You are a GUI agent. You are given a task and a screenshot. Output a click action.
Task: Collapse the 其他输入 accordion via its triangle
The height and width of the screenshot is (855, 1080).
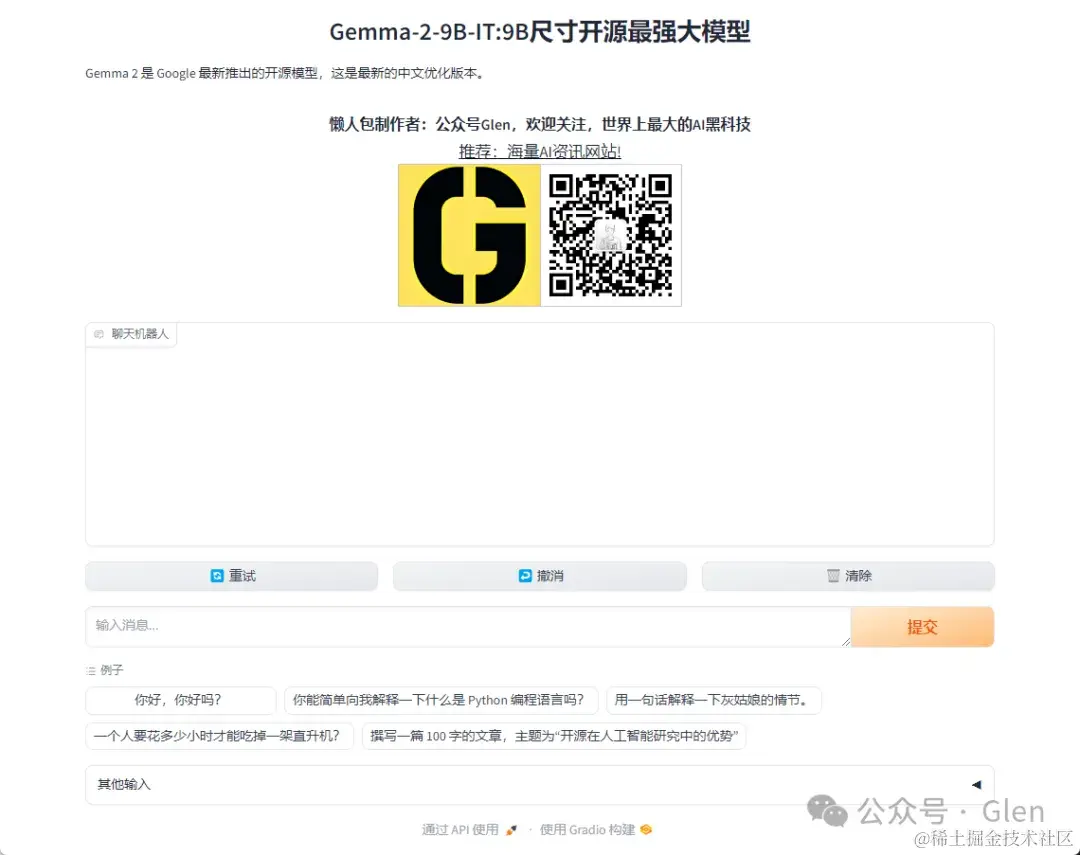pos(977,784)
